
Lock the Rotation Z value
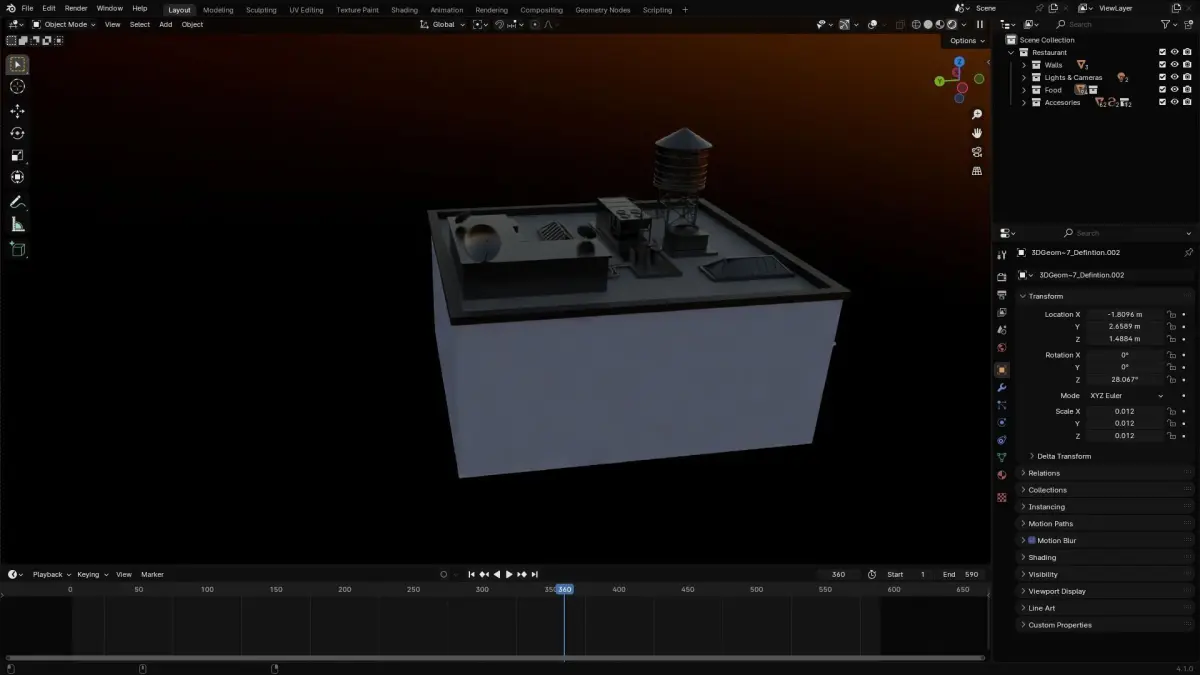[1171, 380]
